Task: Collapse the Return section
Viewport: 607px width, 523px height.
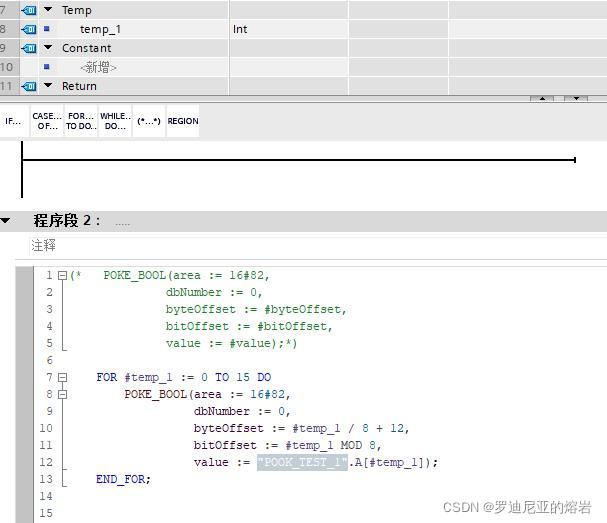Action: coord(48,85)
